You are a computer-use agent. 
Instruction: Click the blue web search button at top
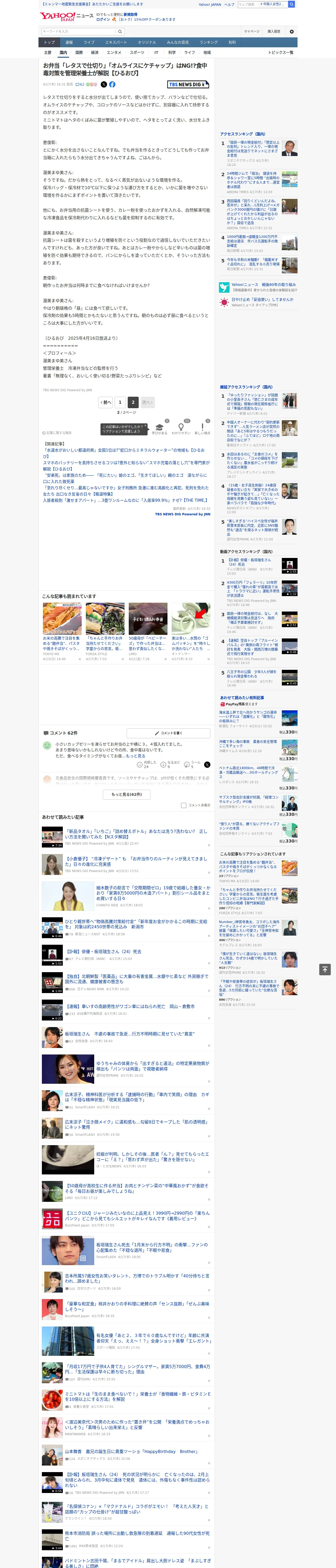pos(292,4)
